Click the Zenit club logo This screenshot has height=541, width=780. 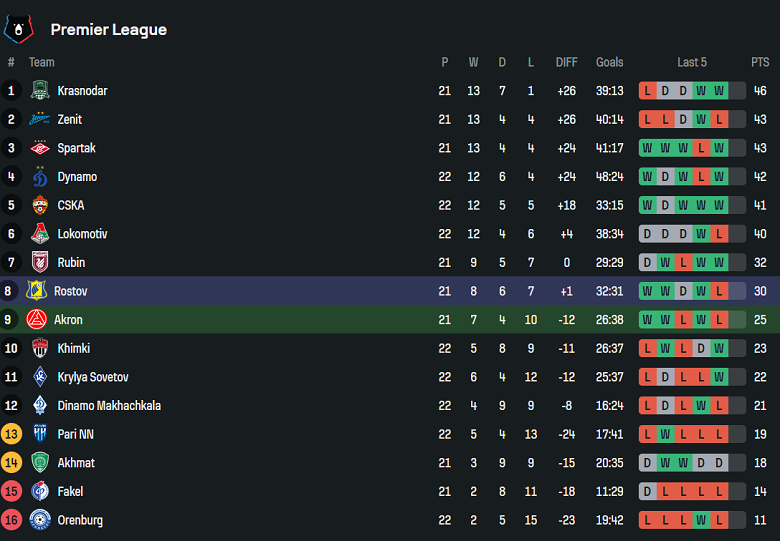click(x=40, y=120)
